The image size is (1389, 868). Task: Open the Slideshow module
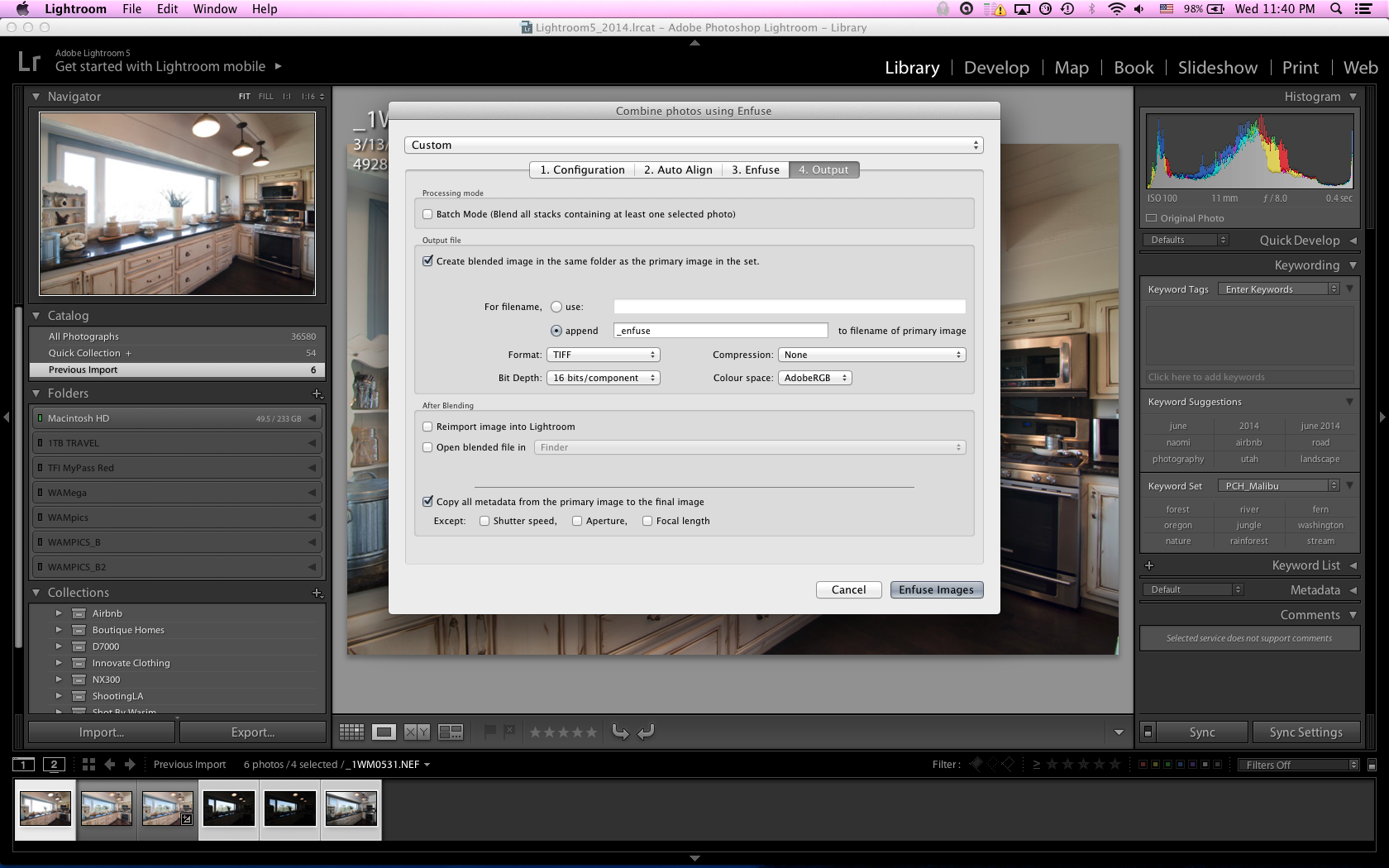click(1217, 68)
